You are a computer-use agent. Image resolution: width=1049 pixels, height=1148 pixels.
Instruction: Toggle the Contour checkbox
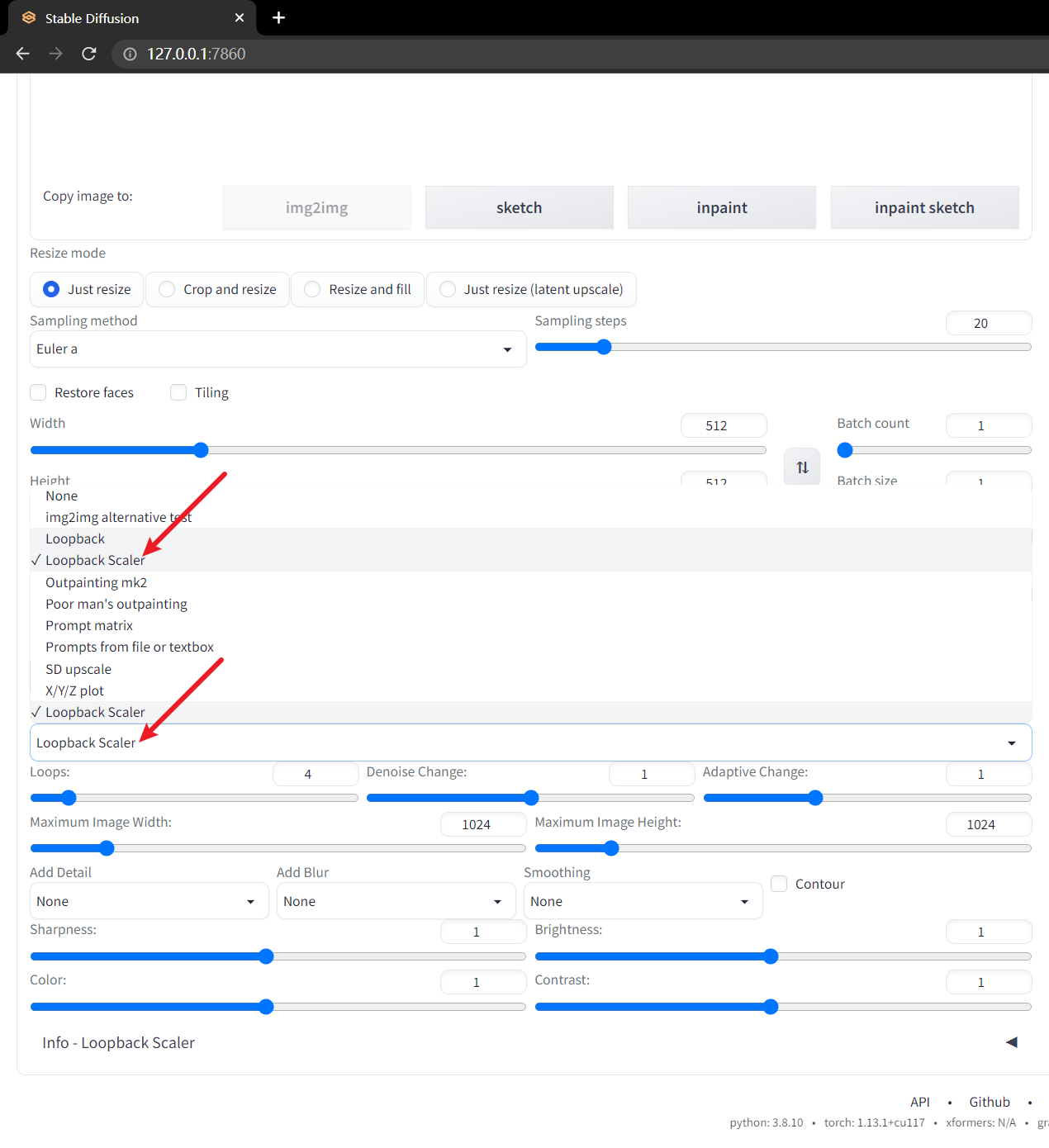coord(779,884)
